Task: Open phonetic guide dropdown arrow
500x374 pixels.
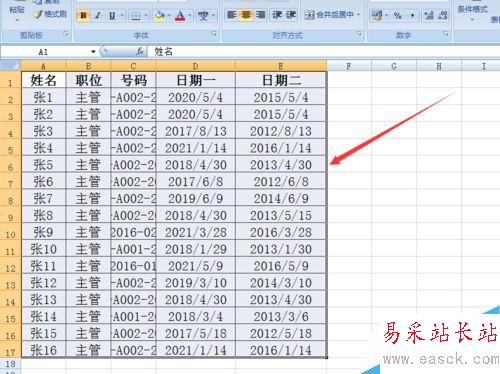Action: [213, 16]
